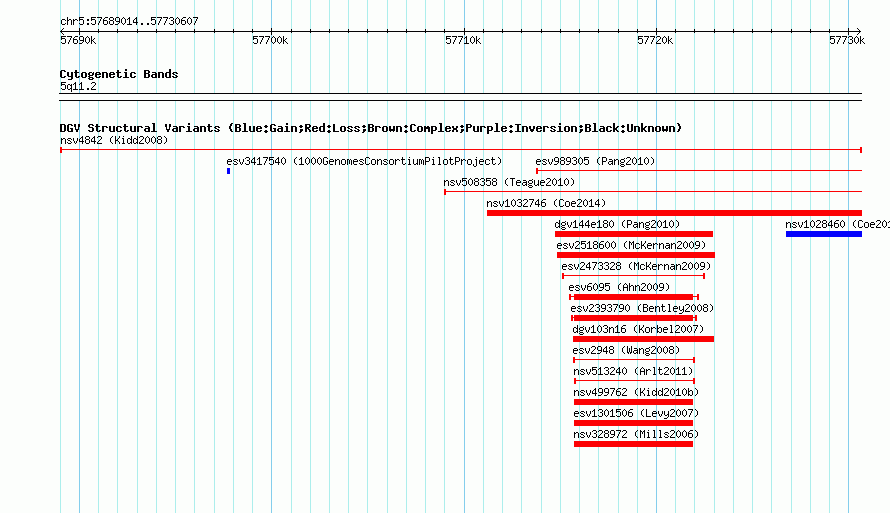Click the esv989305 (Pang2010) label

(x=595, y=161)
